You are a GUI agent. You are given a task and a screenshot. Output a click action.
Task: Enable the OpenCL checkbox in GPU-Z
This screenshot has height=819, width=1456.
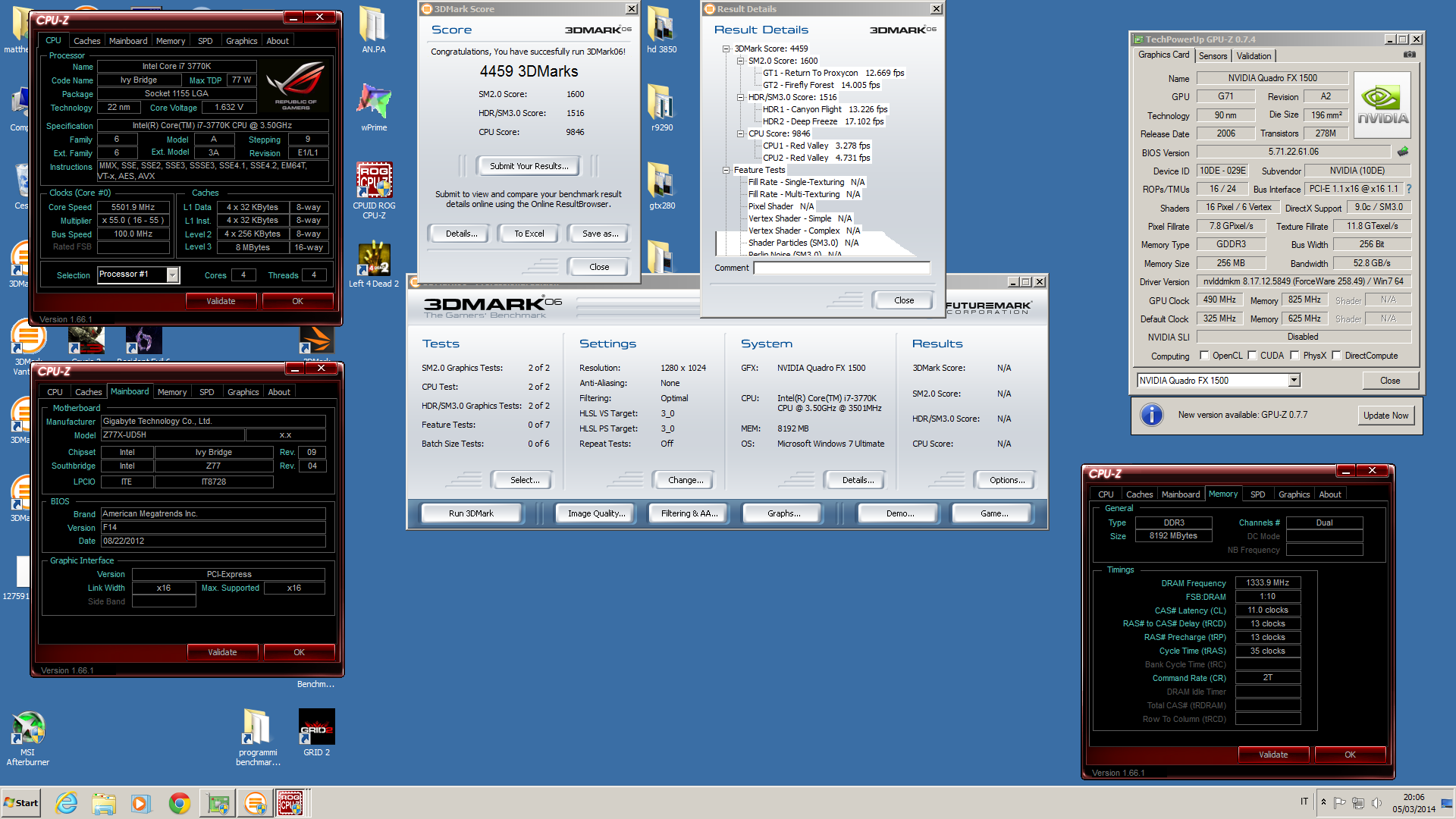(1204, 356)
